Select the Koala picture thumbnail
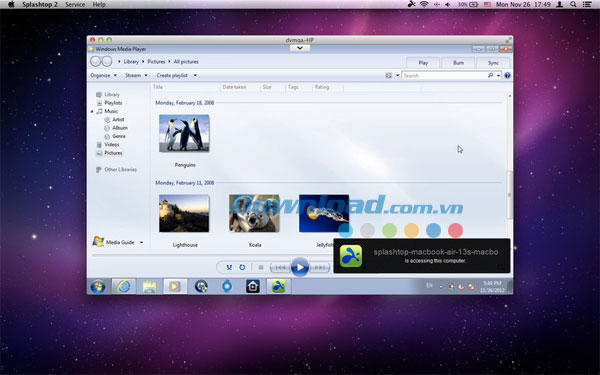 254,214
